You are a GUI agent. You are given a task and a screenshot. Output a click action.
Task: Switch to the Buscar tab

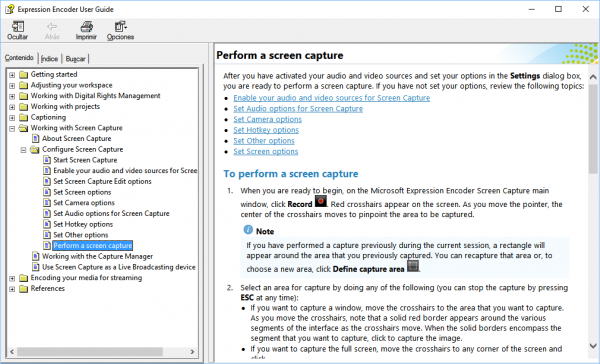pyautogui.click(x=75, y=59)
